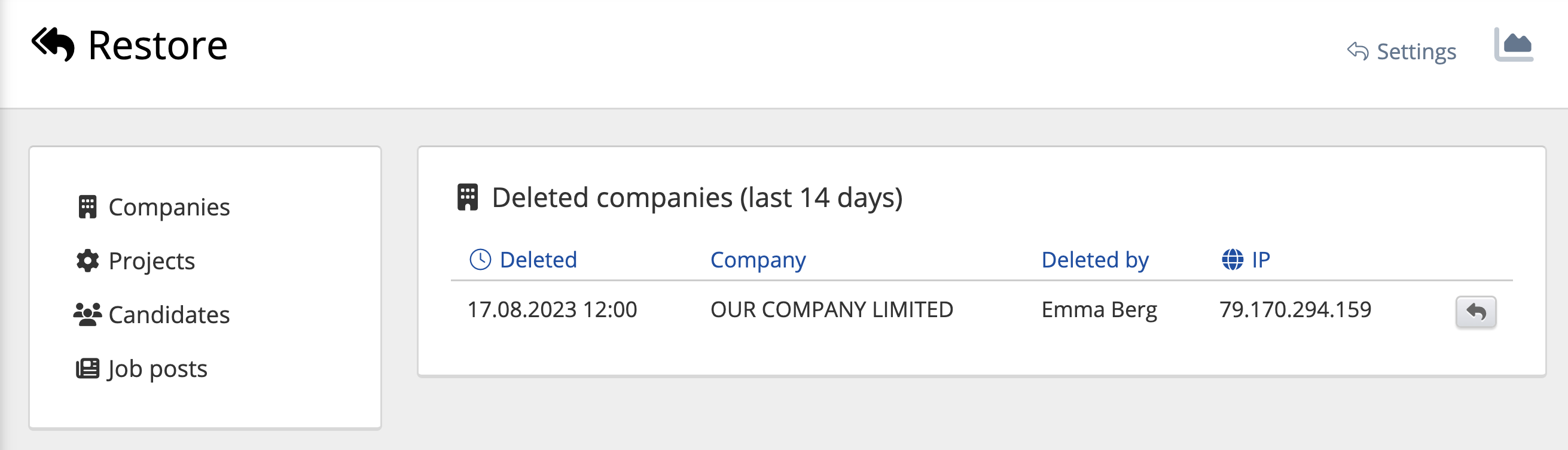Go back to Settings link
Screen dimensions: 1568x450
pos(1416,51)
